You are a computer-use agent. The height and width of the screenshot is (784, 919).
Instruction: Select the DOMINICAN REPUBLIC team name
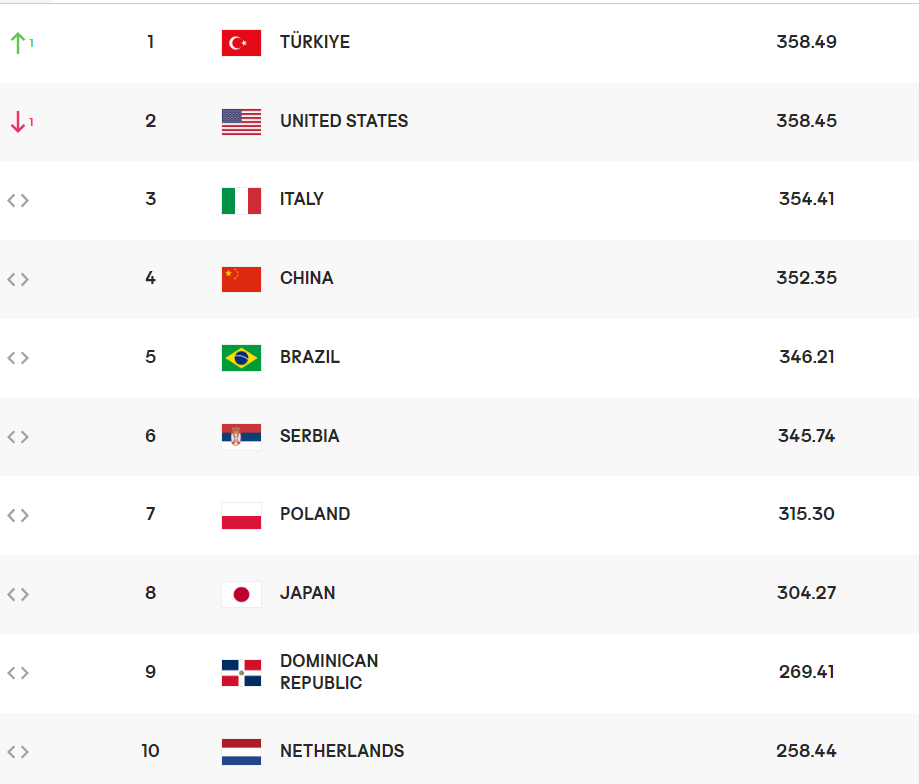[329, 672]
